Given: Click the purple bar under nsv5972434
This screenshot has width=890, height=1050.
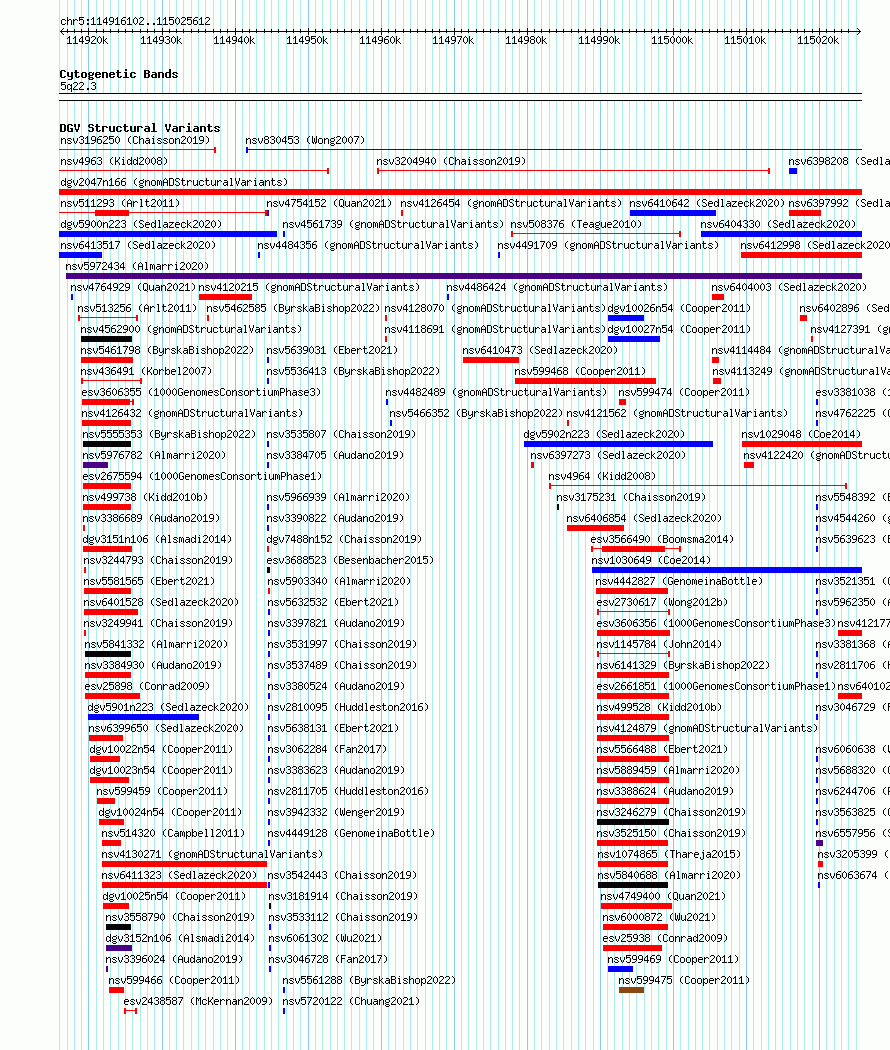Looking at the screenshot, I should pyautogui.click(x=463, y=276).
